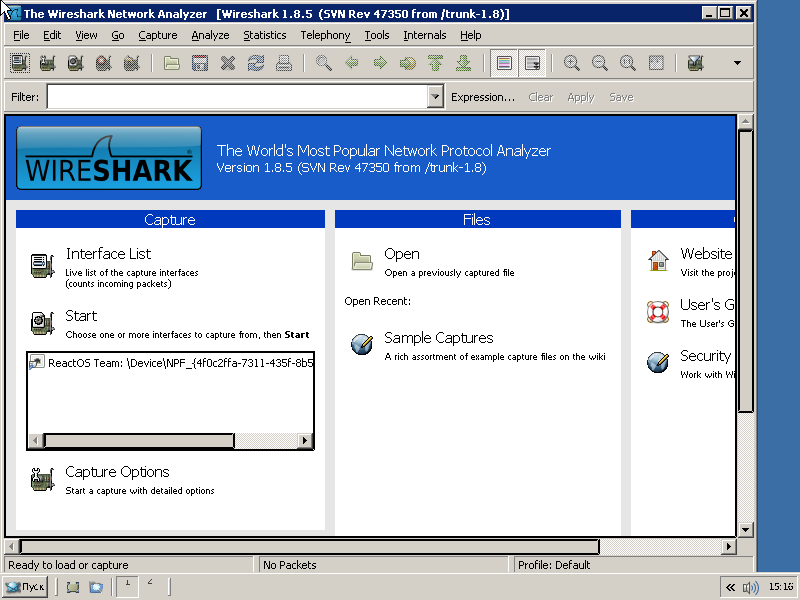The width and height of the screenshot is (800, 600).
Task: Click the taskbar volume speaker icon
Action: [750, 587]
